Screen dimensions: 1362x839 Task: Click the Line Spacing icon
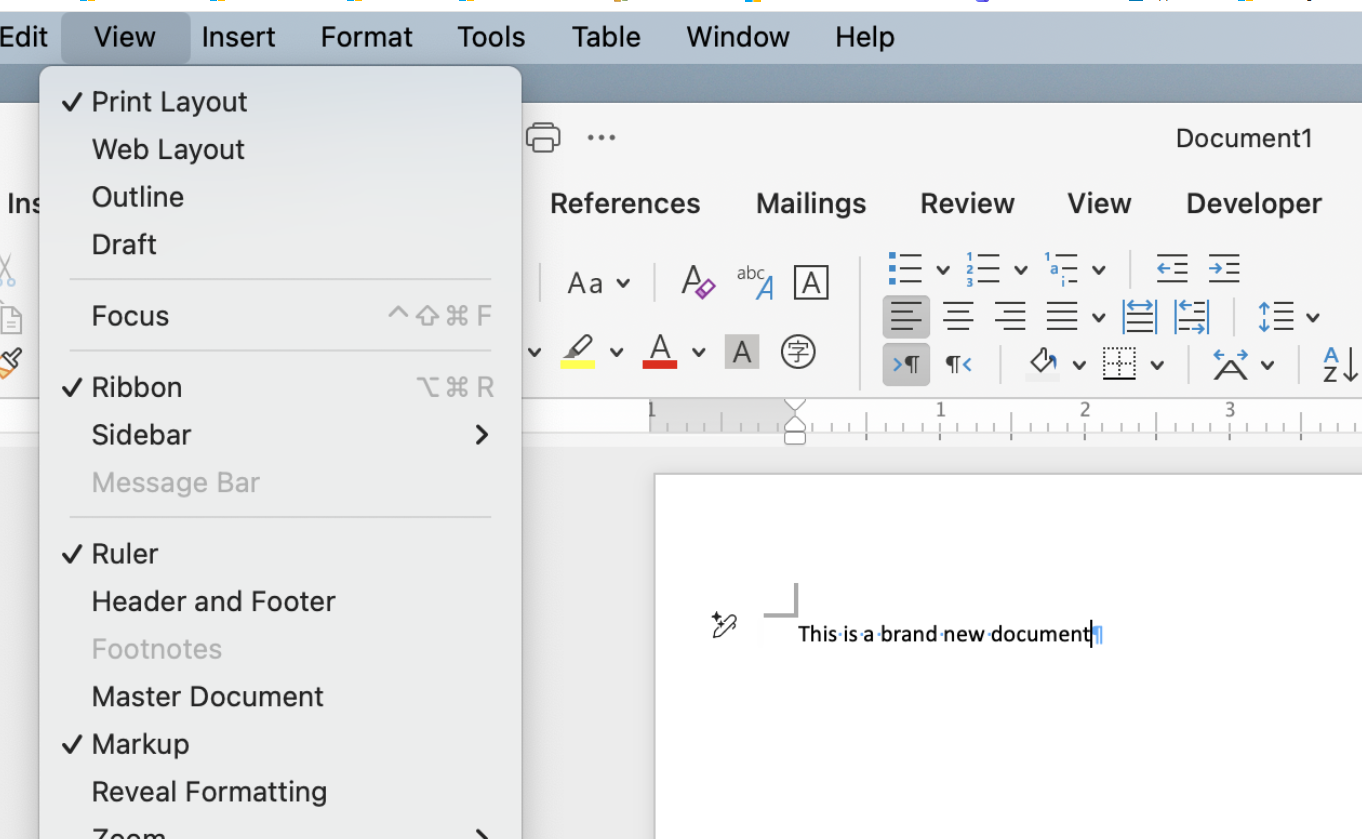coord(1276,318)
